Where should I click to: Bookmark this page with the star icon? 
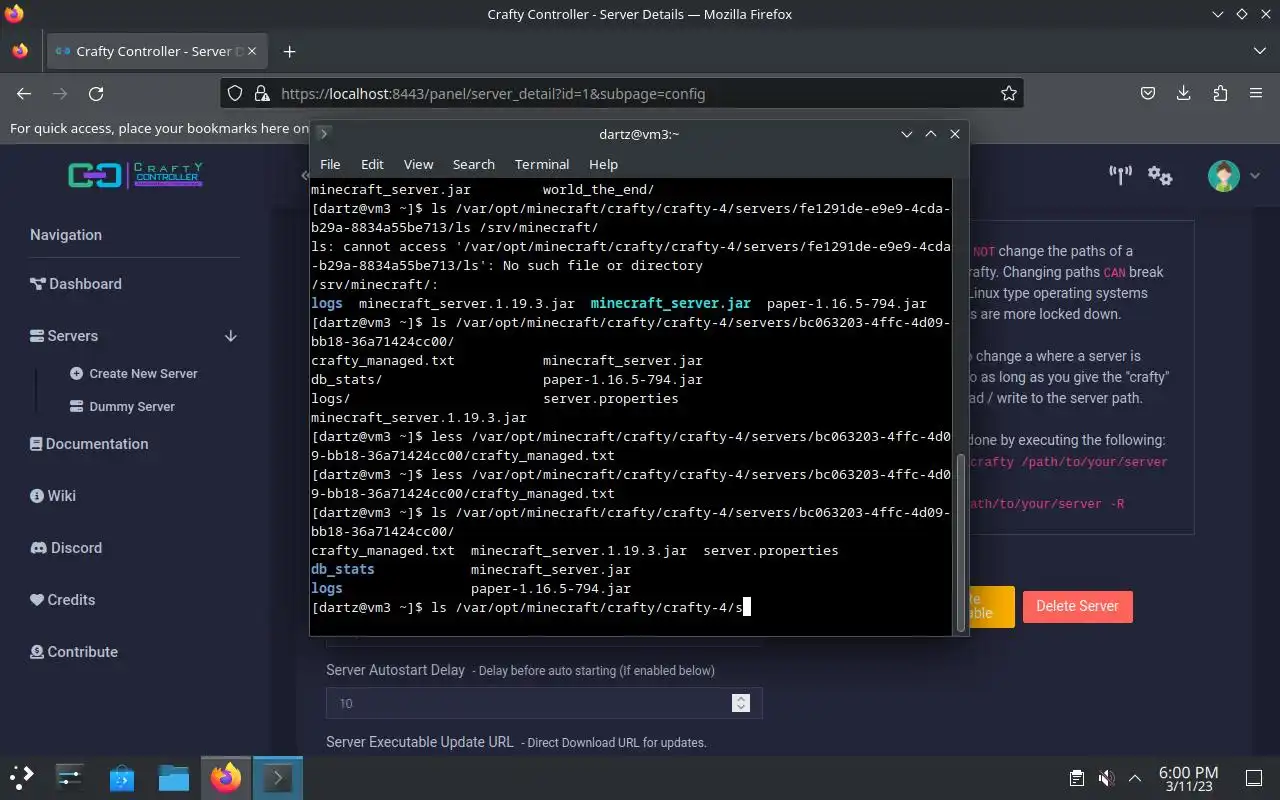click(1008, 93)
